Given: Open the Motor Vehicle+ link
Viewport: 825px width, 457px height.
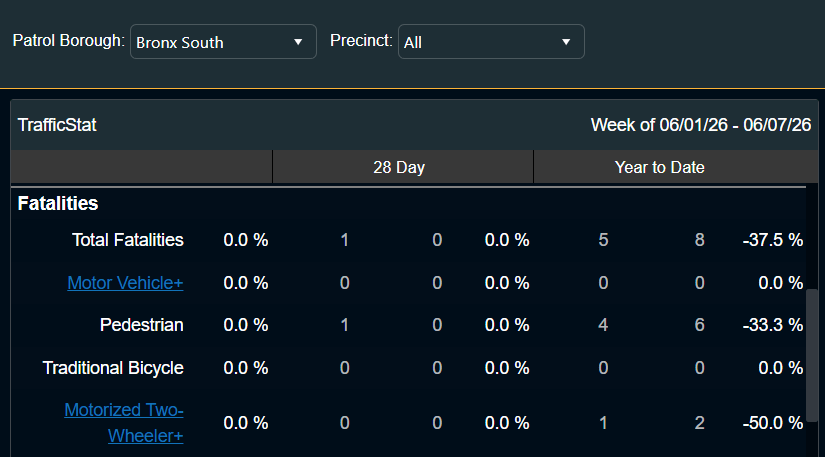Looking at the screenshot, I should click(125, 283).
